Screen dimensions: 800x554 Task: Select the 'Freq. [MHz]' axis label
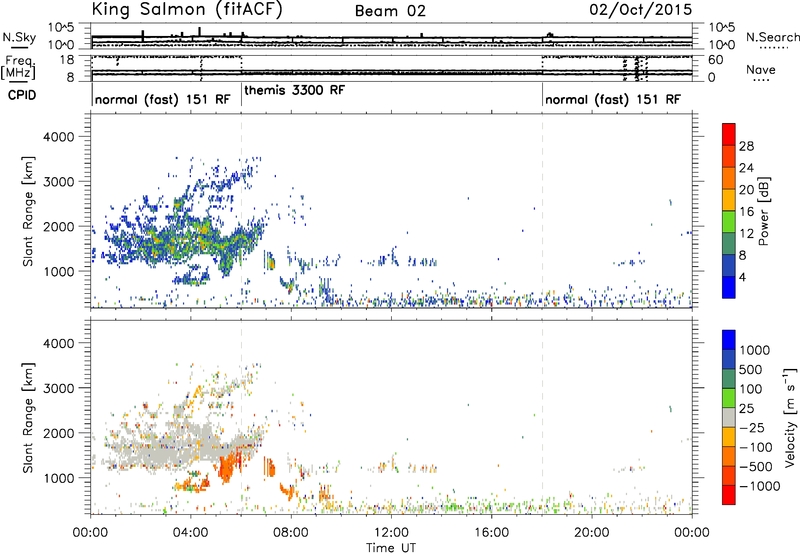click(19, 68)
